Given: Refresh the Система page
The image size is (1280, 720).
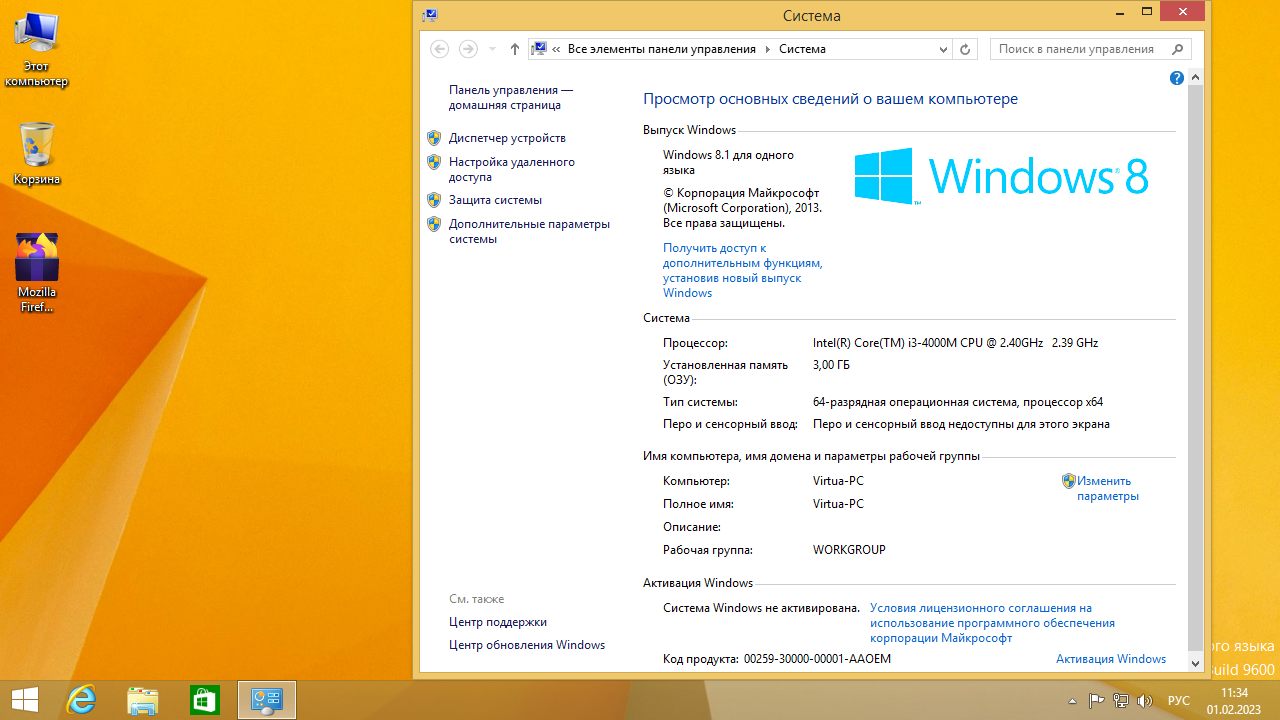Looking at the screenshot, I should tap(965, 49).
